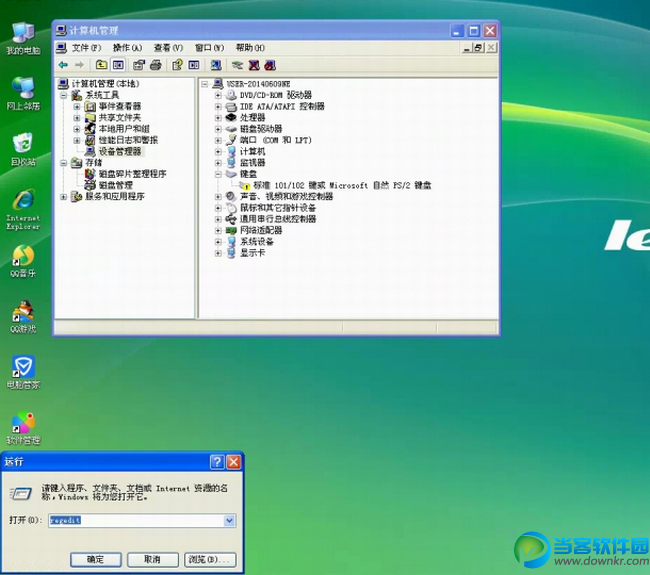Viewport: 650px width, 575px height.
Task: Select 磁盘碎片整理程序 in left tree
Action: 132,174
